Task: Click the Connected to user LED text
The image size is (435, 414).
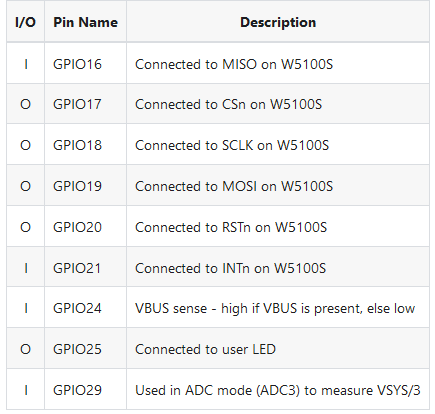Action: [205, 349]
